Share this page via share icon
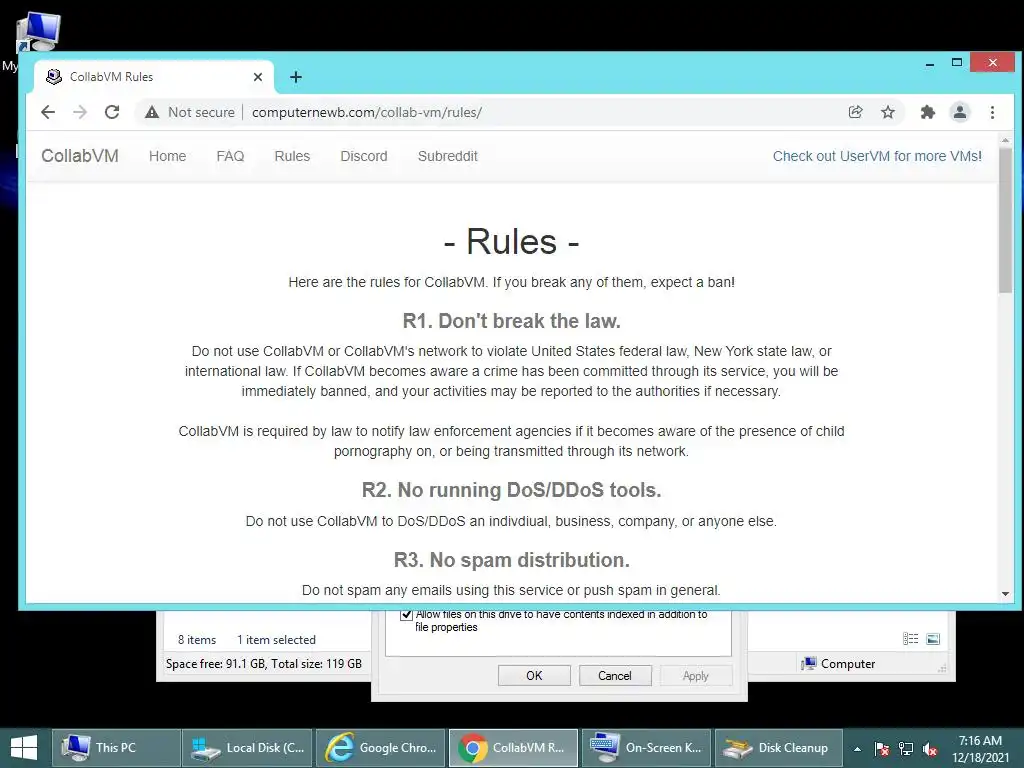Viewport: 1024px width, 768px height. pos(856,112)
